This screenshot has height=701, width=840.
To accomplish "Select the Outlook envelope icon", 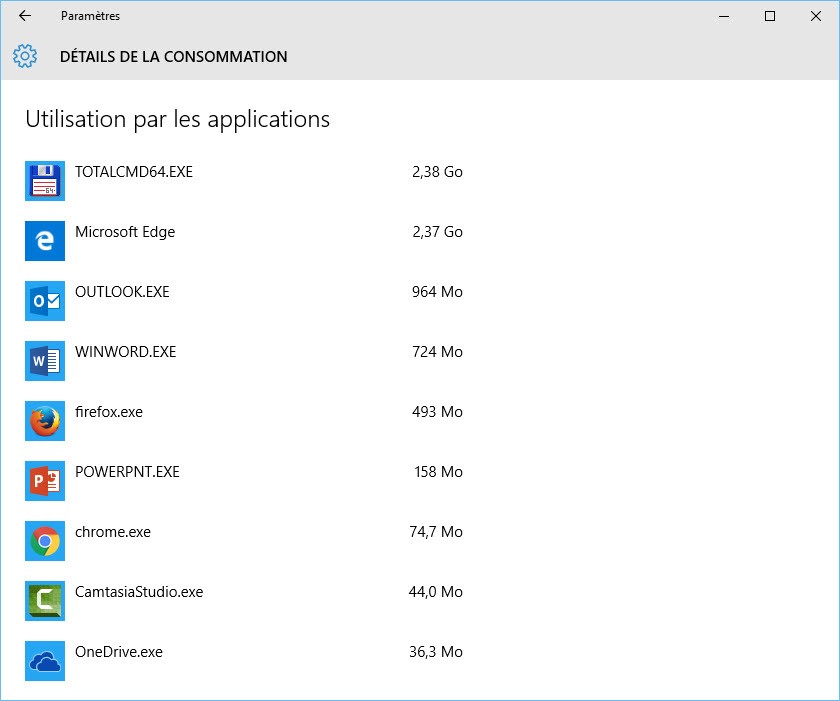I will click(44, 301).
